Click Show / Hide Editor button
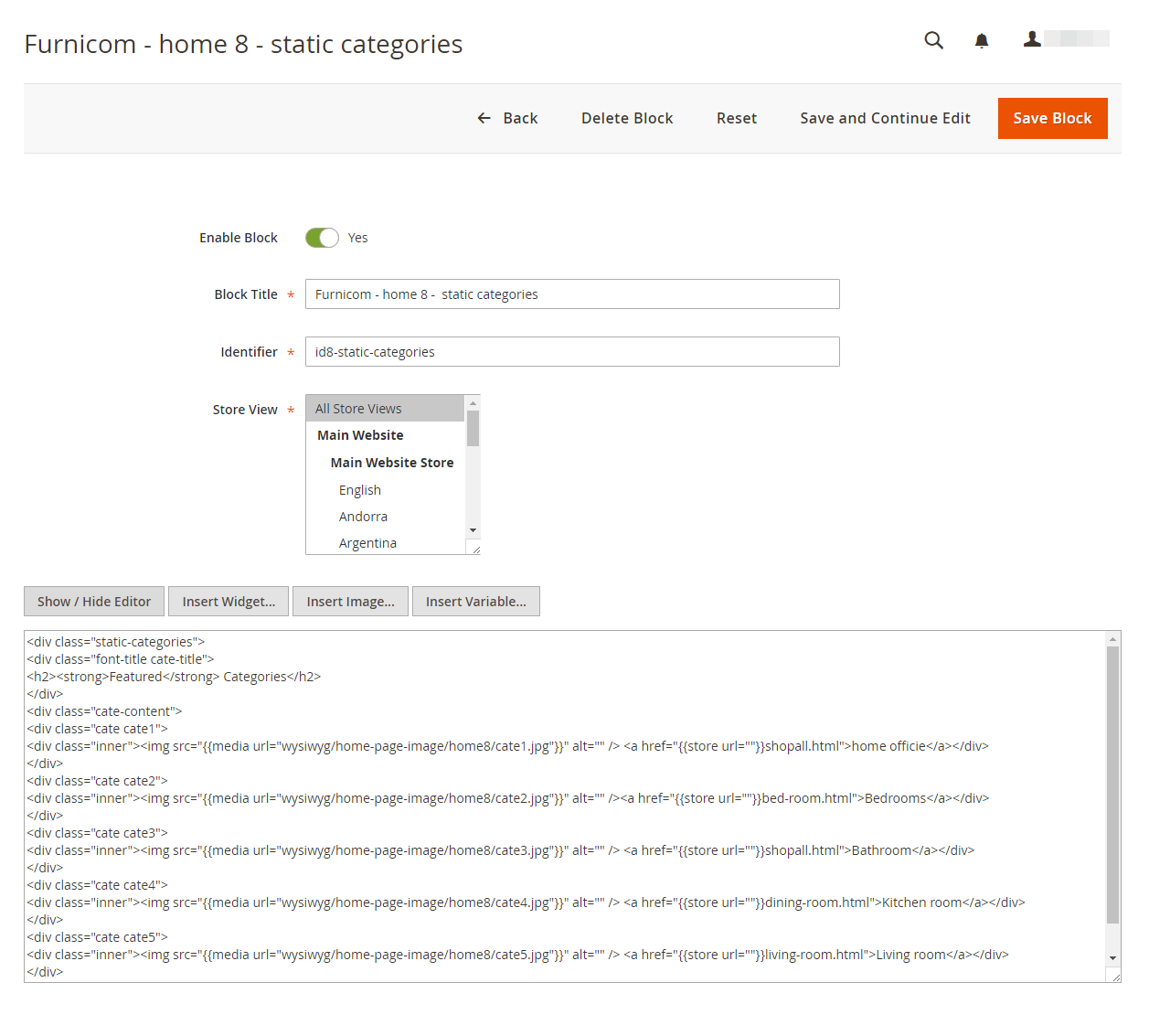 (x=94, y=602)
